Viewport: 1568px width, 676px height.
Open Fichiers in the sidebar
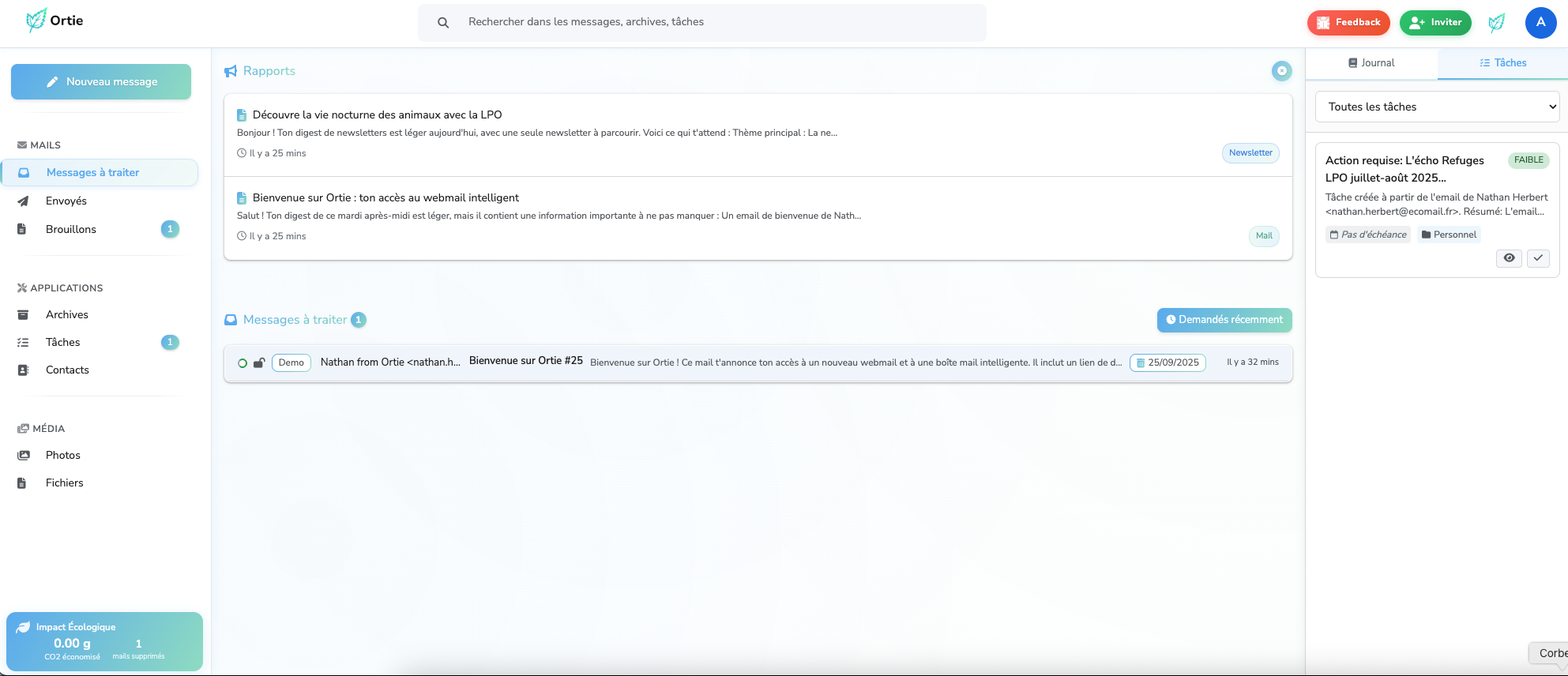pyautogui.click(x=65, y=483)
